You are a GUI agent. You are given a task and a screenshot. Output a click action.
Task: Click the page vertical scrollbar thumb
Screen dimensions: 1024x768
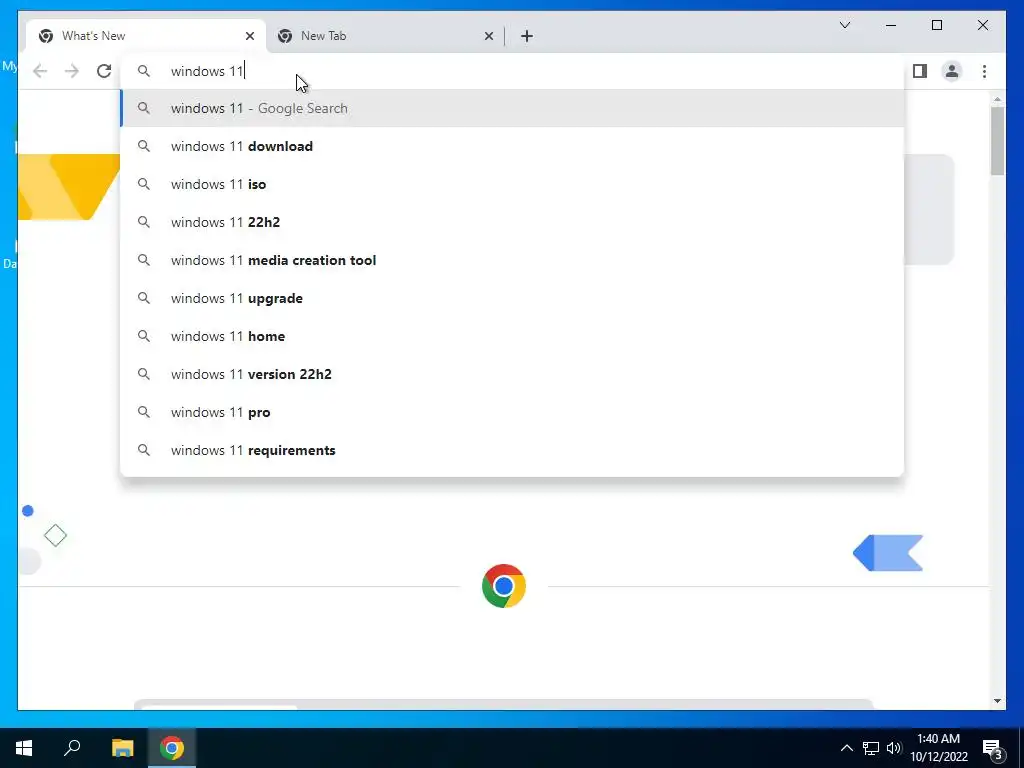coord(997,141)
